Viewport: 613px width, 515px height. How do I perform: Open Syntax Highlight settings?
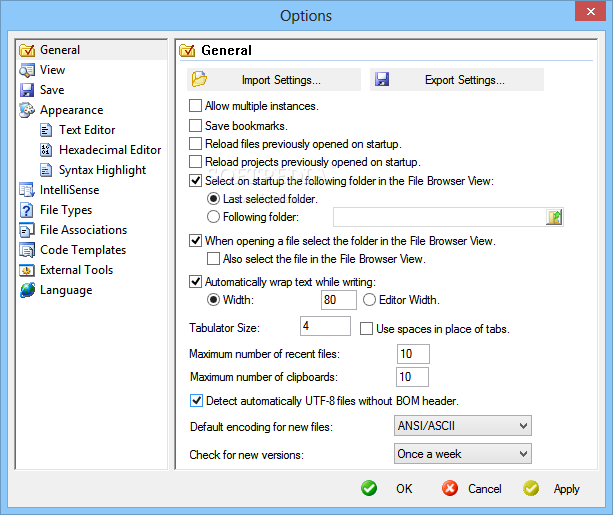[x=102, y=170]
